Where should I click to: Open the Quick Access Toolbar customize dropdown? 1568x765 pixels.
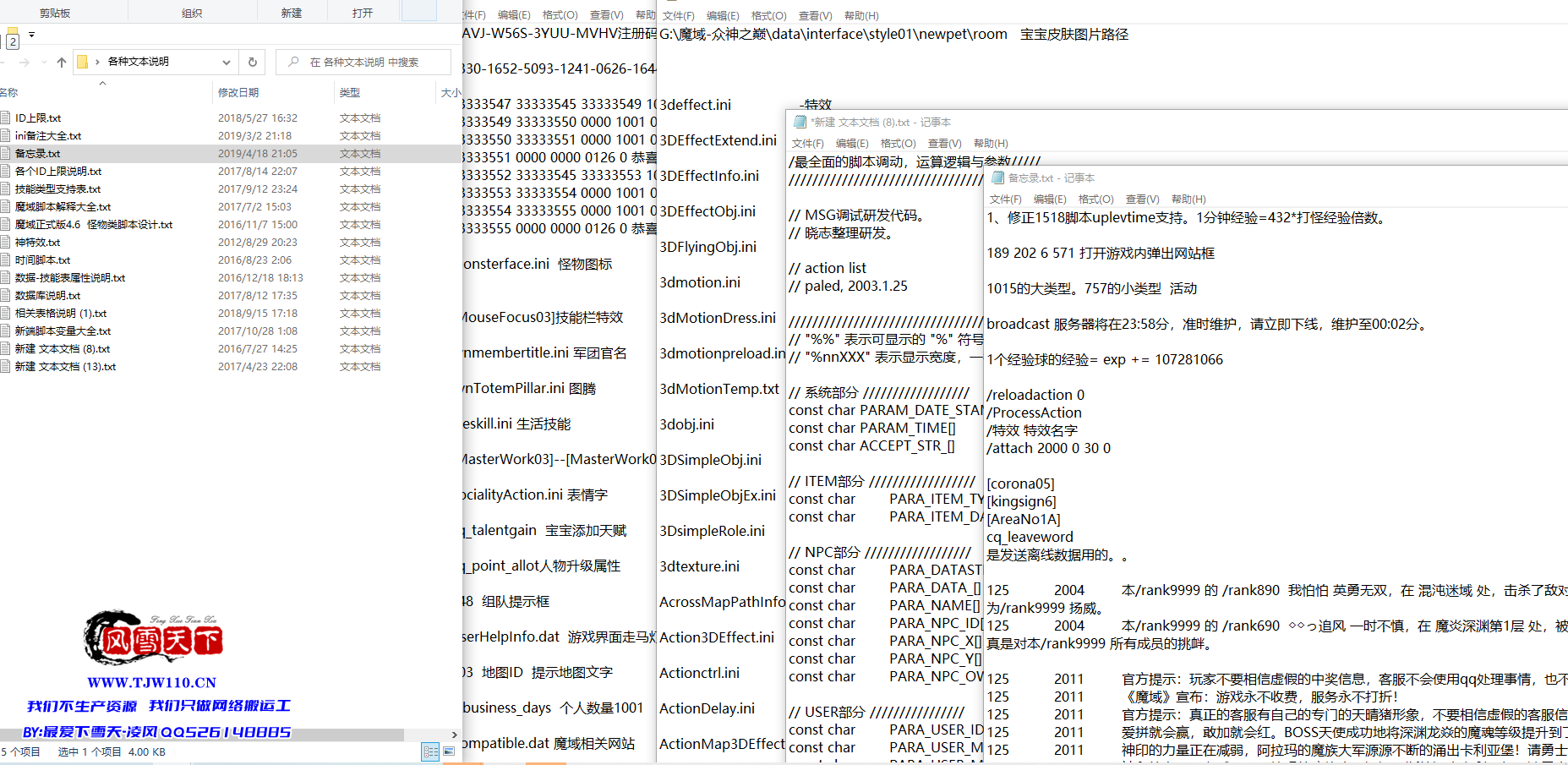pyautogui.click(x=32, y=35)
